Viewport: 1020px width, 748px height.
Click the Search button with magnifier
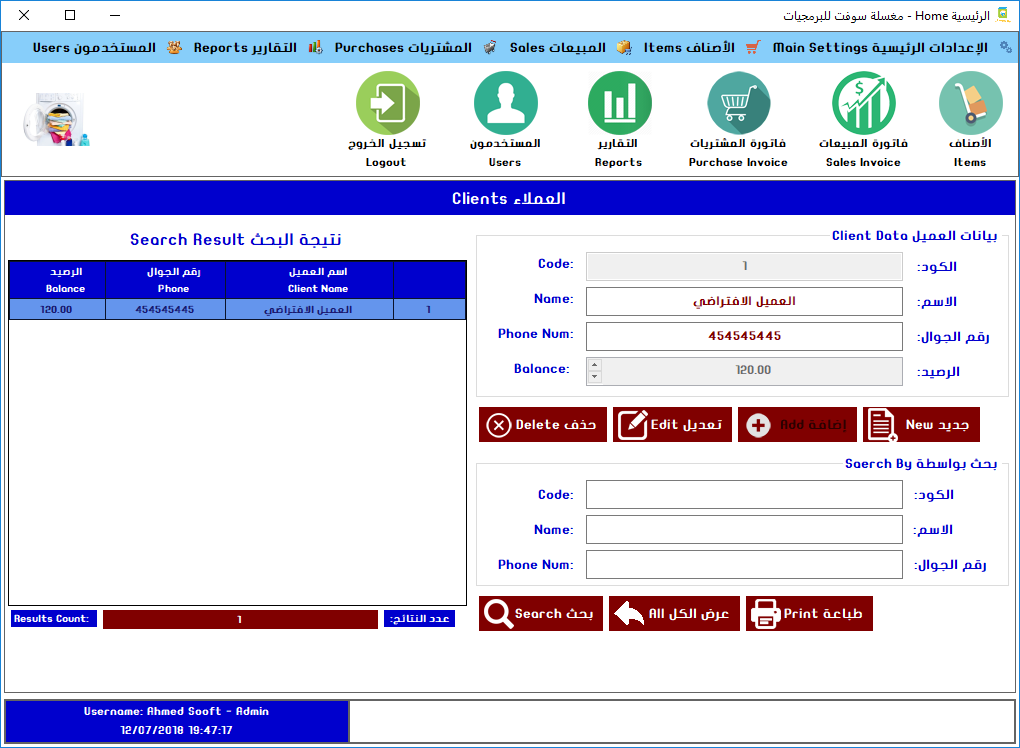[x=540, y=614]
